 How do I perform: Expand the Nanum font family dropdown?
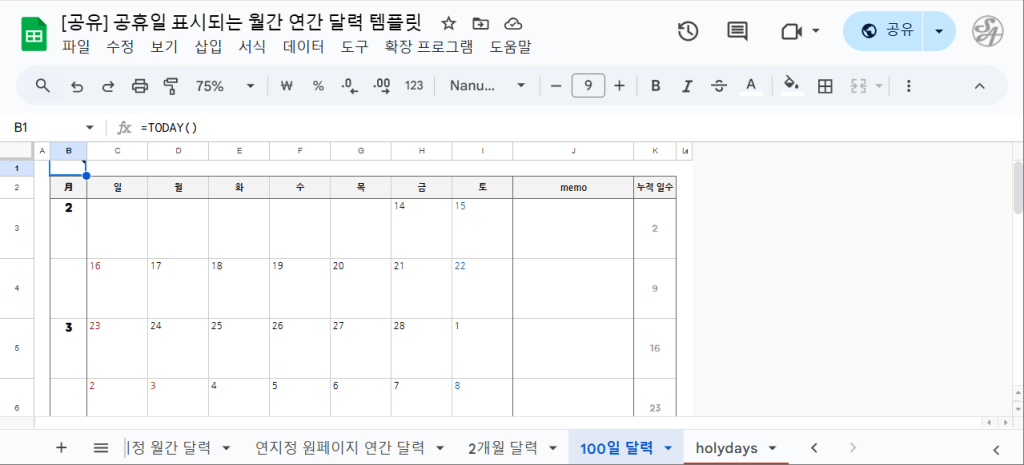(x=488, y=86)
